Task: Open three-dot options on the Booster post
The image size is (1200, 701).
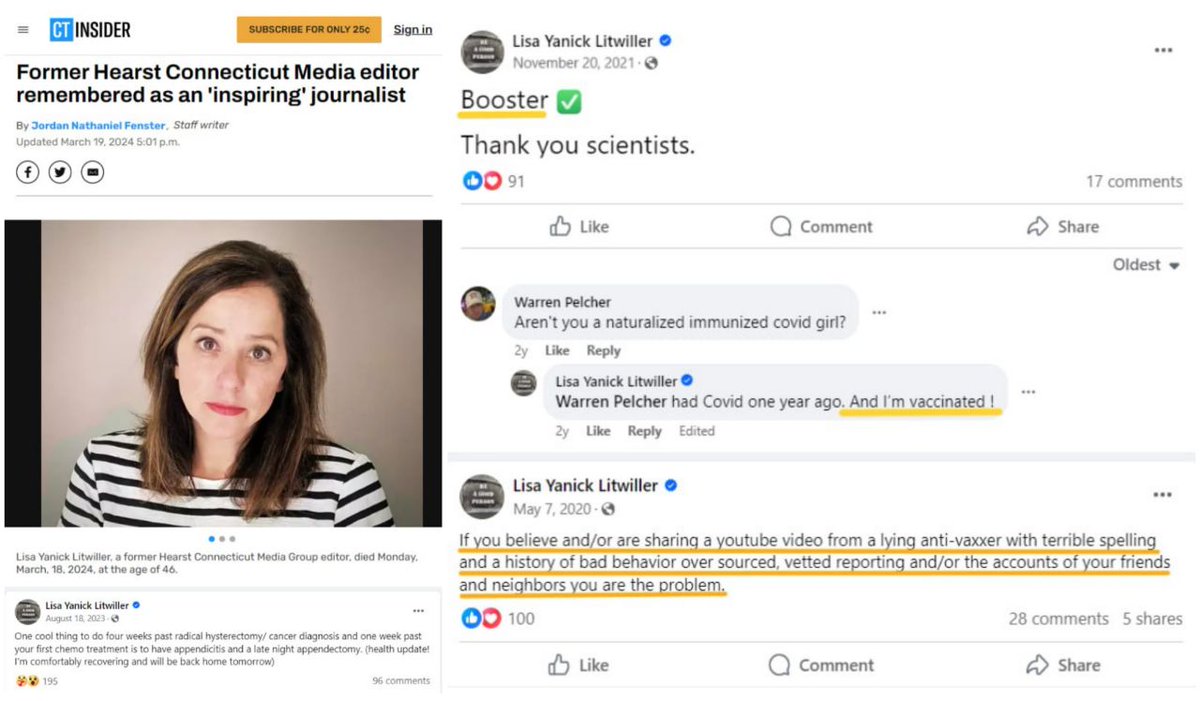Action: [1163, 50]
